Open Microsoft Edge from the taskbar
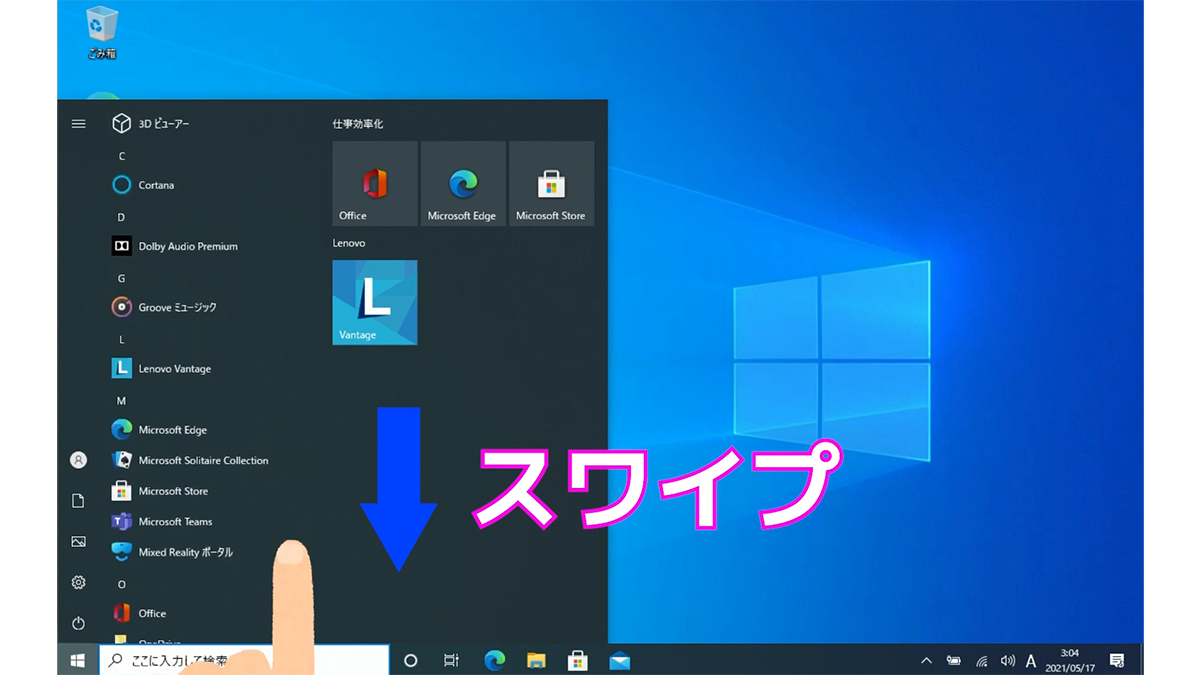Viewport: 1200px width, 675px height. tap(494, 660)
